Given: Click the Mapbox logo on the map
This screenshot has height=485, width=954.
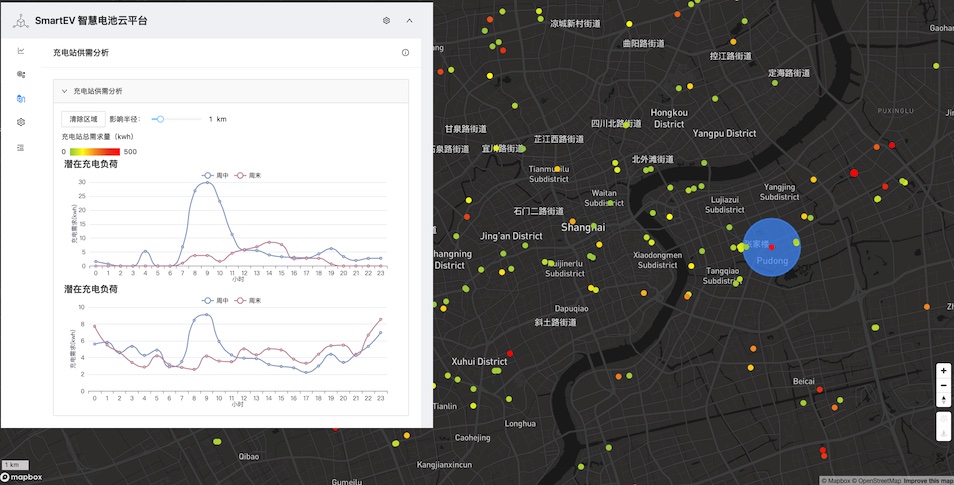Looking at the screenshot, I should (22, 478).
